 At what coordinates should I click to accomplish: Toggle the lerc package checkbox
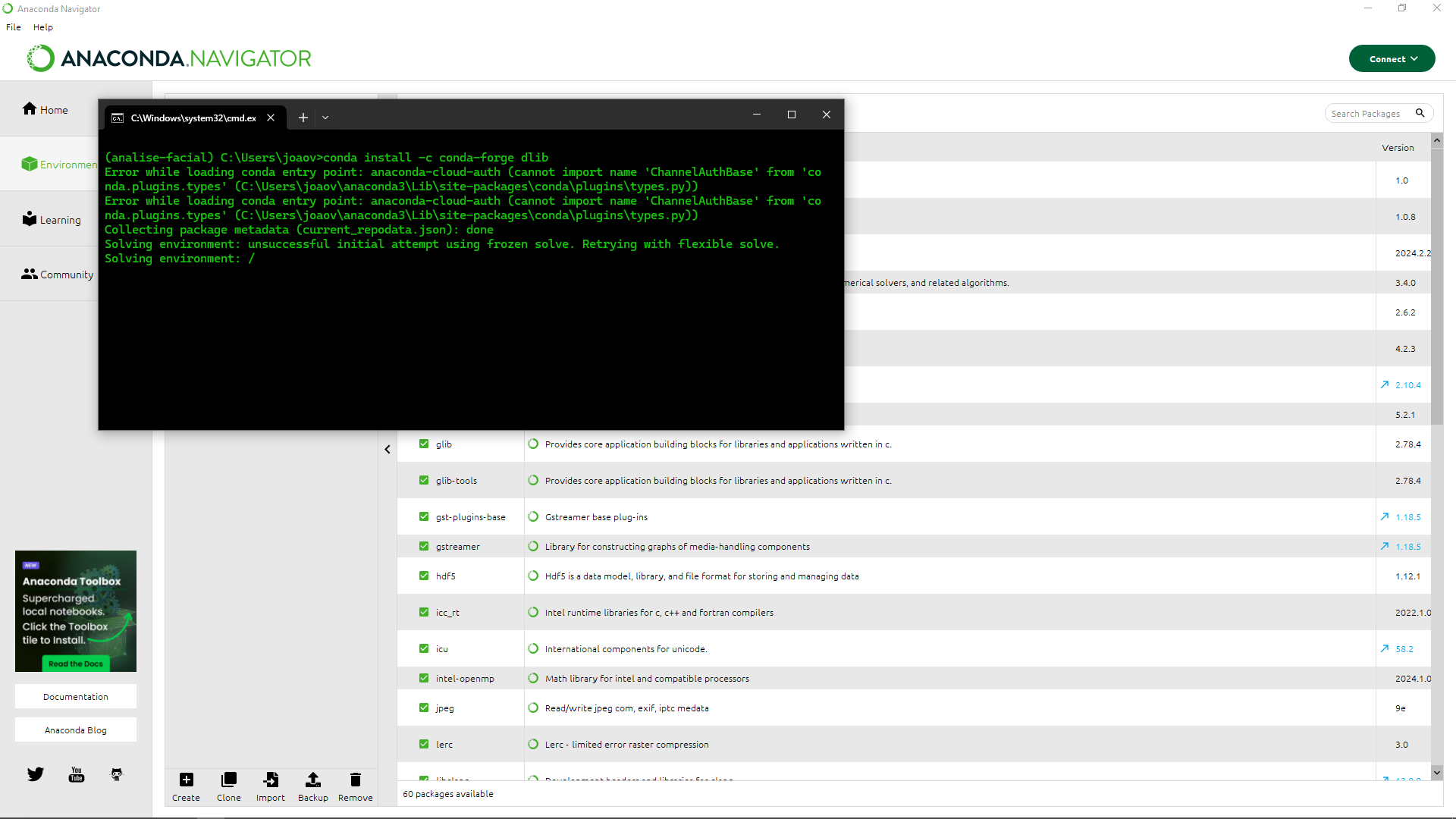pyautogui.click(x=424, y=745)
